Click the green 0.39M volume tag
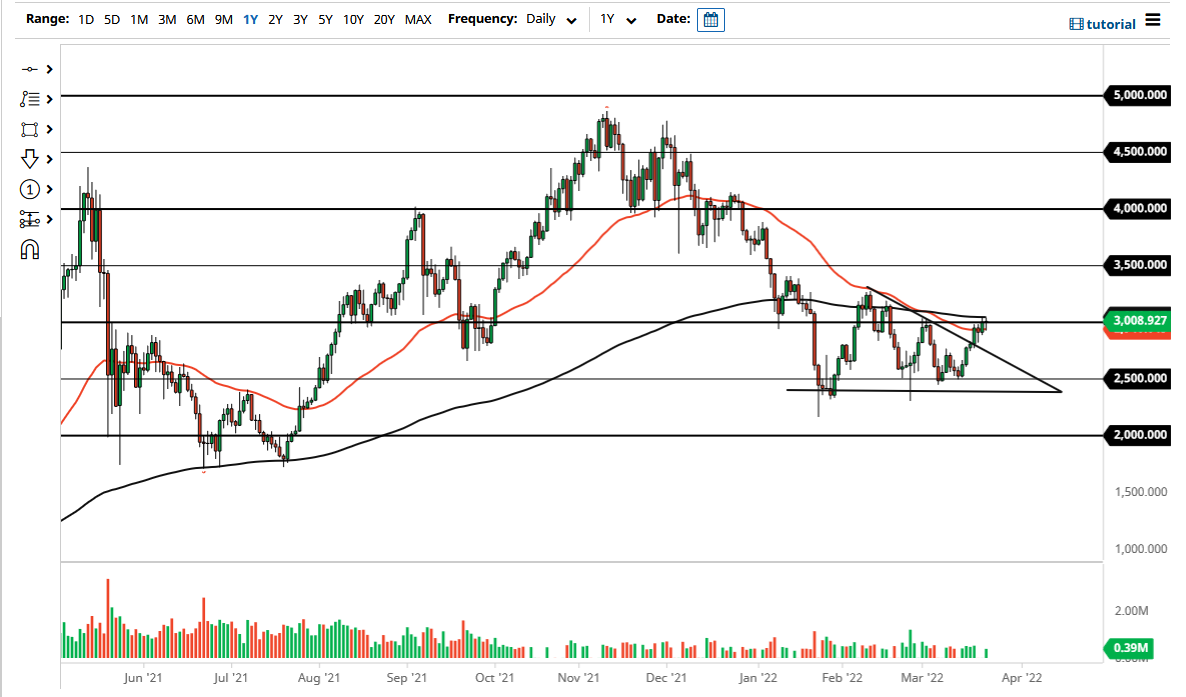This screenshot has height=697, width=1186. (x=1129, y=648)
